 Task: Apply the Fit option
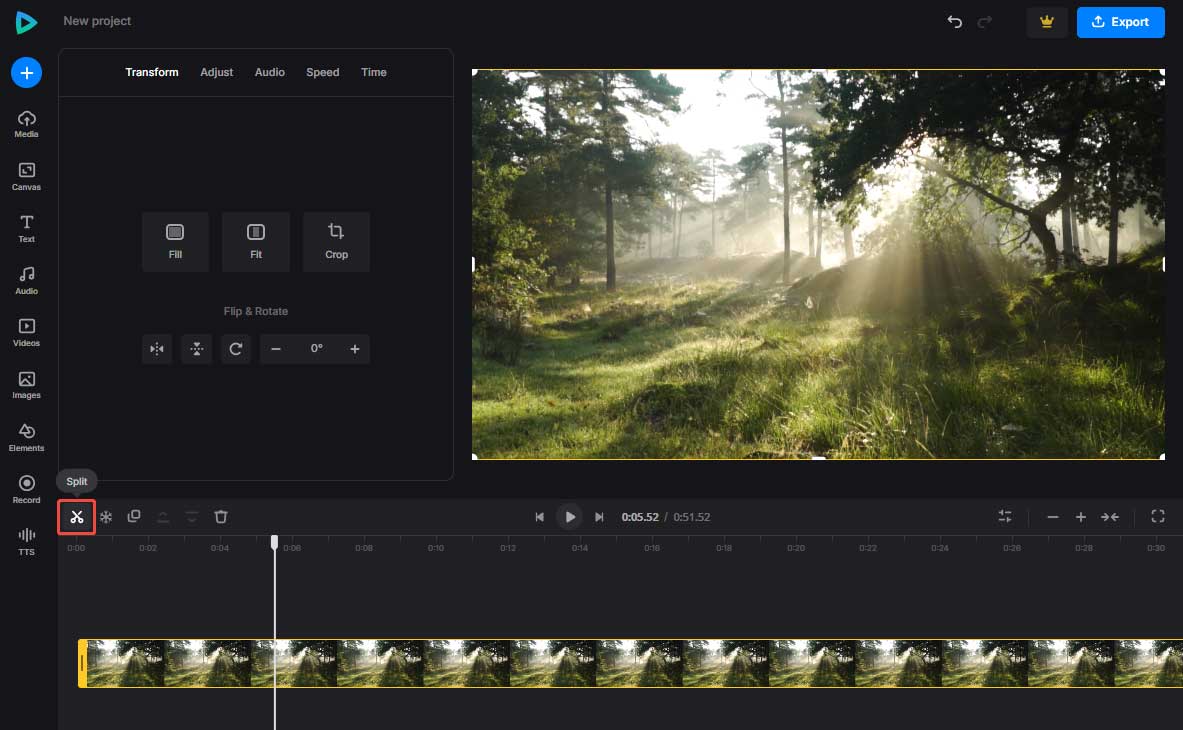pyautogui.click(x=256, y=241)
